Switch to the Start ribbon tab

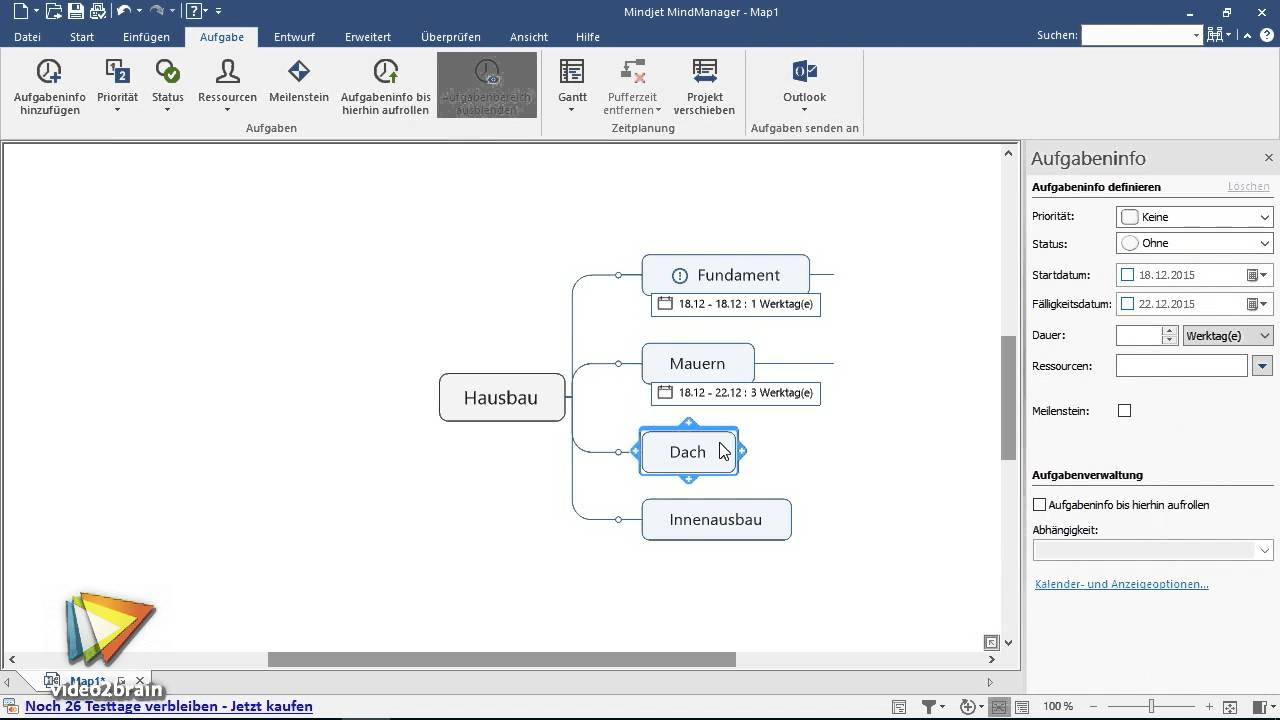click(x=82, y=37)
